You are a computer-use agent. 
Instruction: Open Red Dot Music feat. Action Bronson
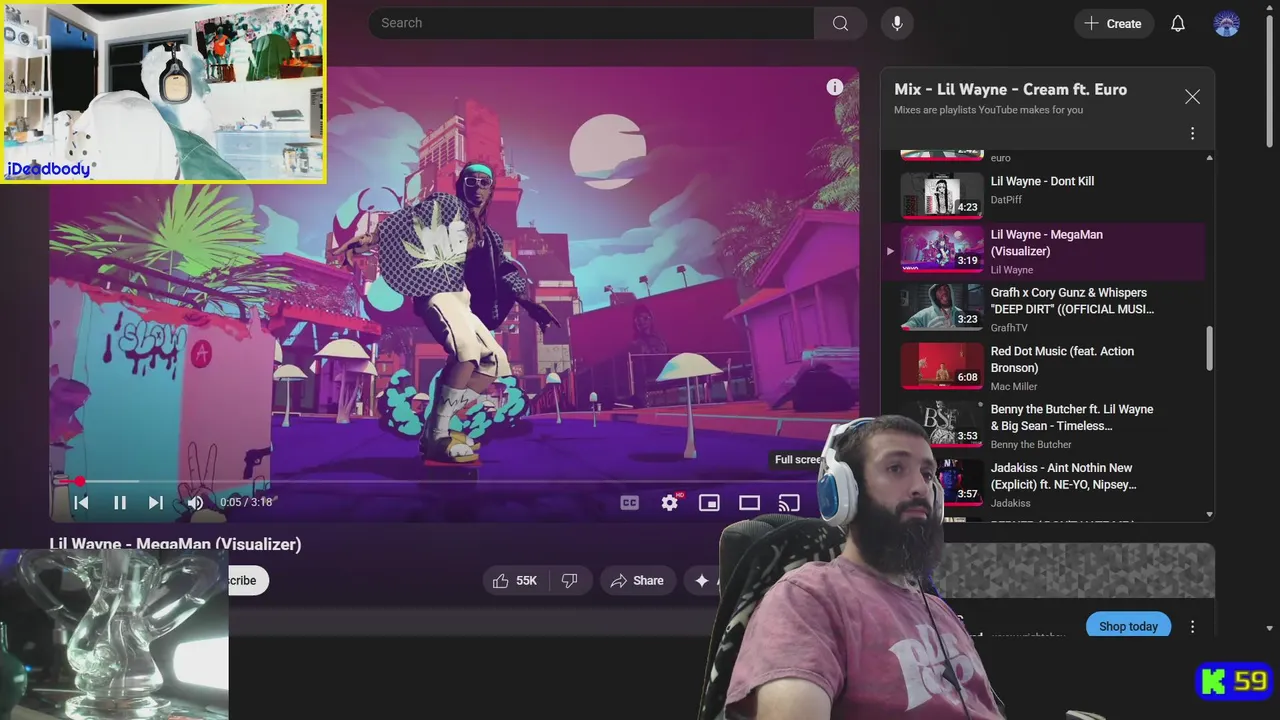[1062, 359]
